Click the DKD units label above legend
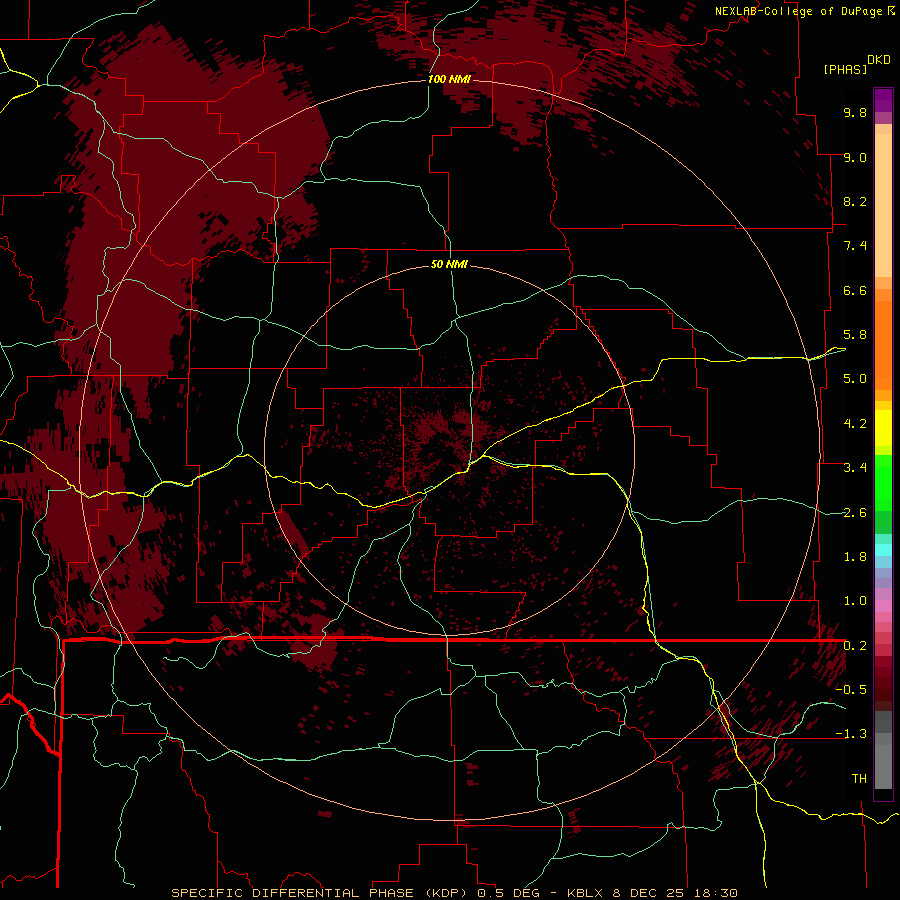Image resolution: width=900 pixels, height=900 pixels. pyautogui.click(x=879, y=60)
